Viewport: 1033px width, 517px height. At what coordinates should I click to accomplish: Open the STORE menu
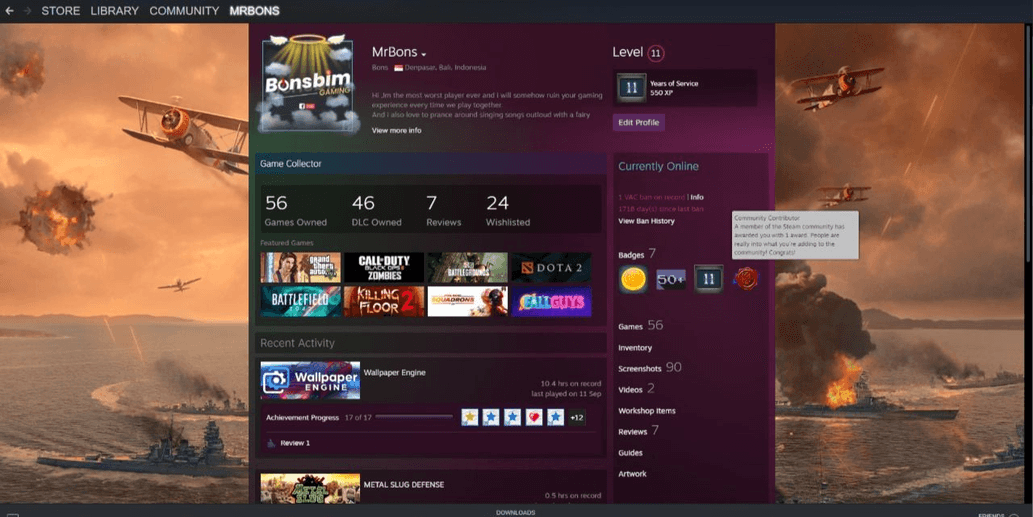coord(61,11)
